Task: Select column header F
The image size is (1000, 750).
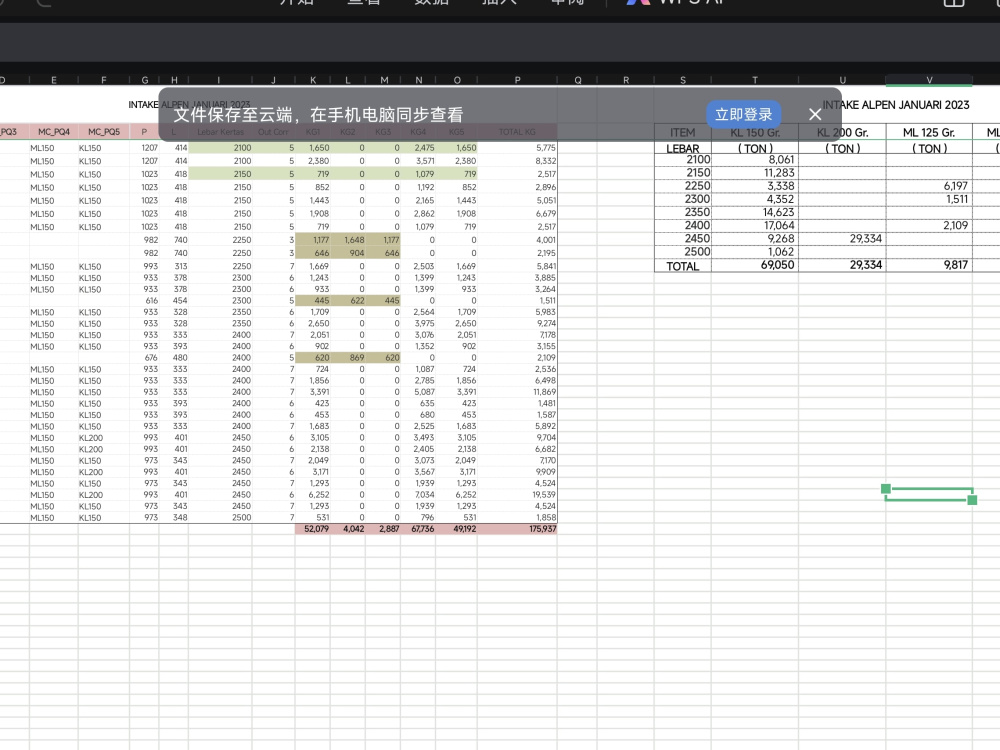Action: [x=103, y=80]
